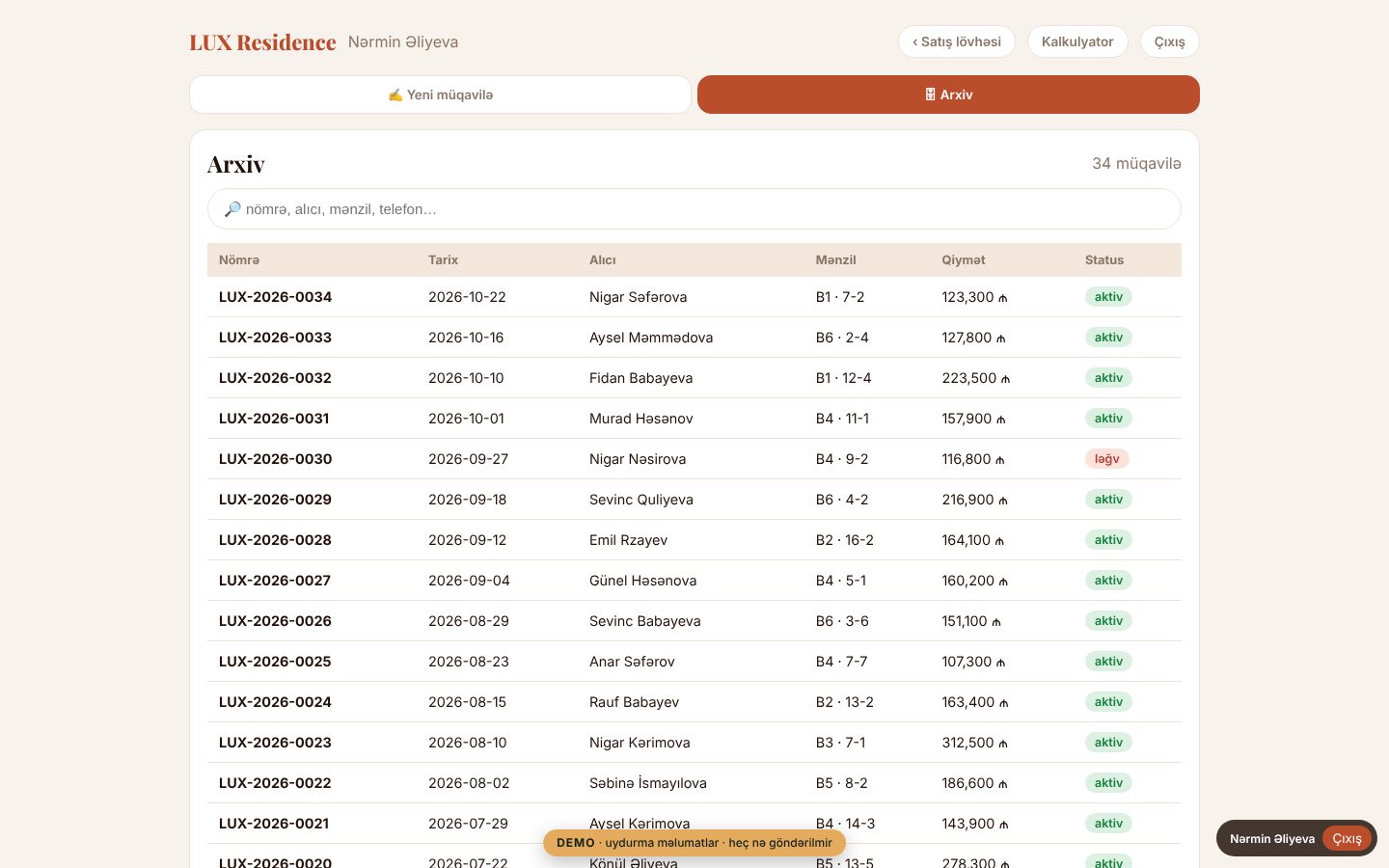Viewport: 1389px width, 868px height.
Task: Select contract LUX-2026-0030
Action: click(x=275, y=459)
